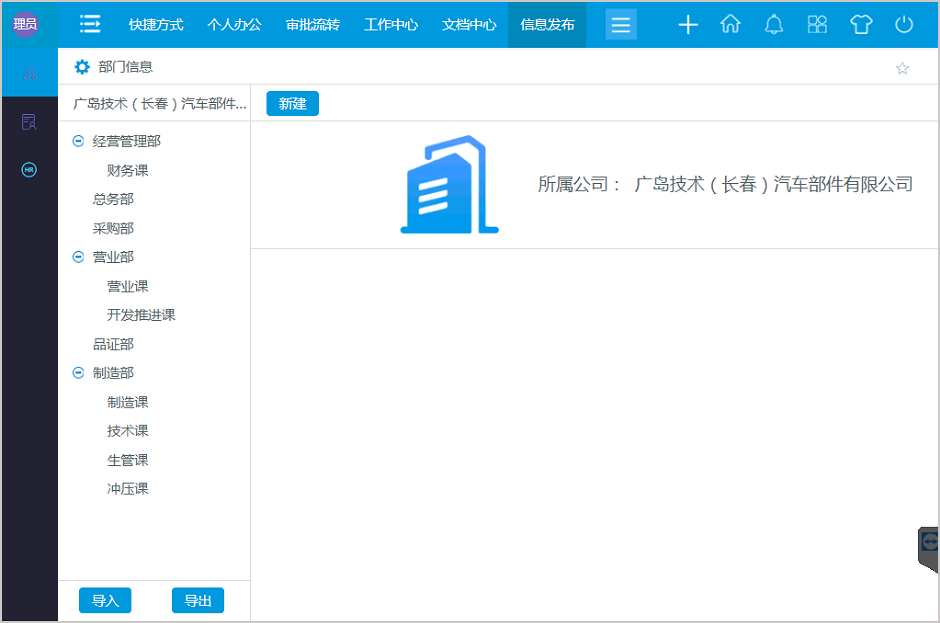Image resolution: width=940 pixels, height=623 pixels.
Task: Open the shirt-shaped theme icon
Action: click(860, 24)
